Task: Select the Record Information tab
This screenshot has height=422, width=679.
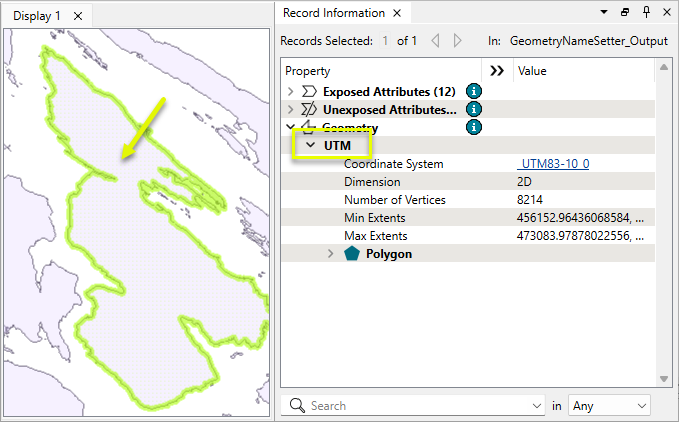Action: point(334,13)
